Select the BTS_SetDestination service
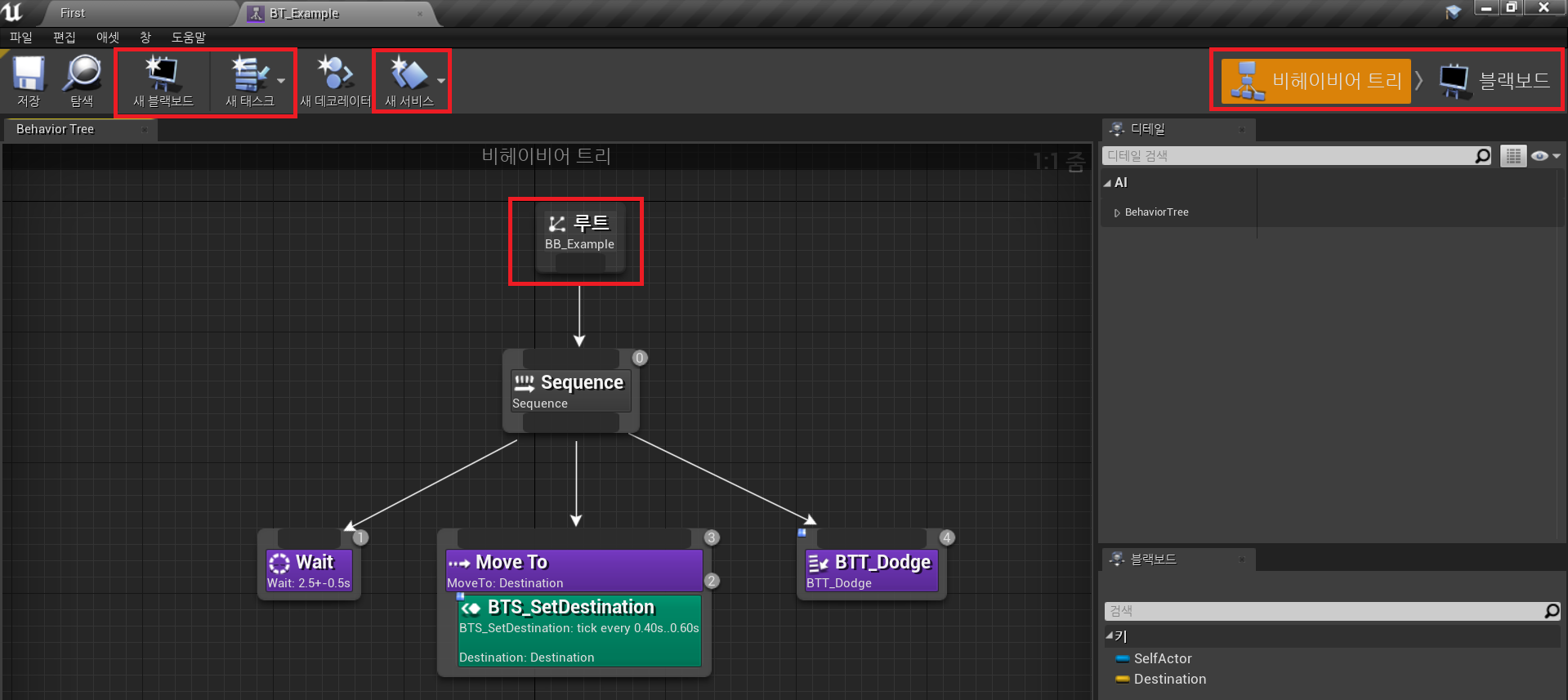Screen dimensions: 1568x700 (x=579, y=631)
